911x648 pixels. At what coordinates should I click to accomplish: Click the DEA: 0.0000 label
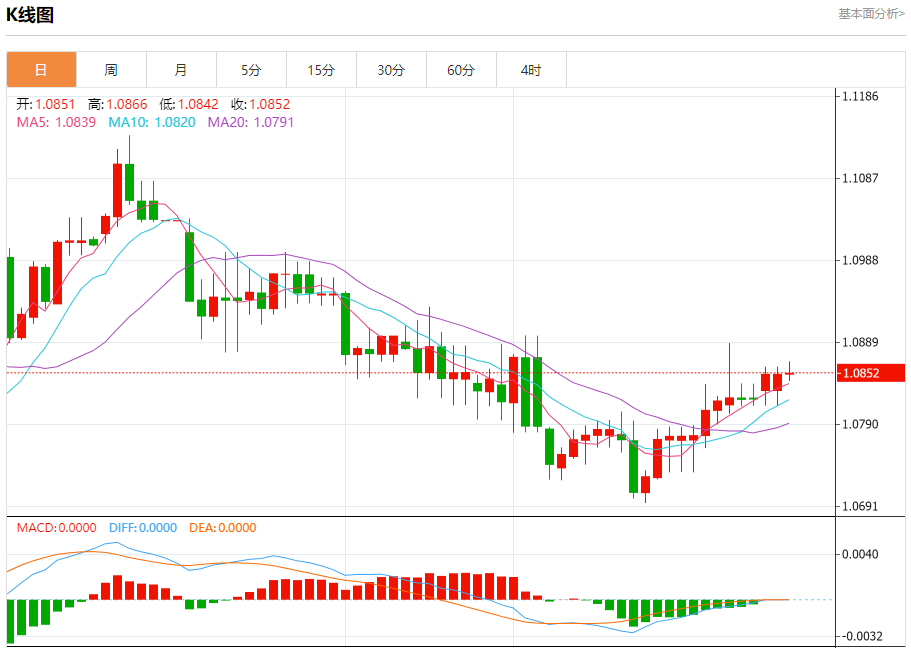223,528
